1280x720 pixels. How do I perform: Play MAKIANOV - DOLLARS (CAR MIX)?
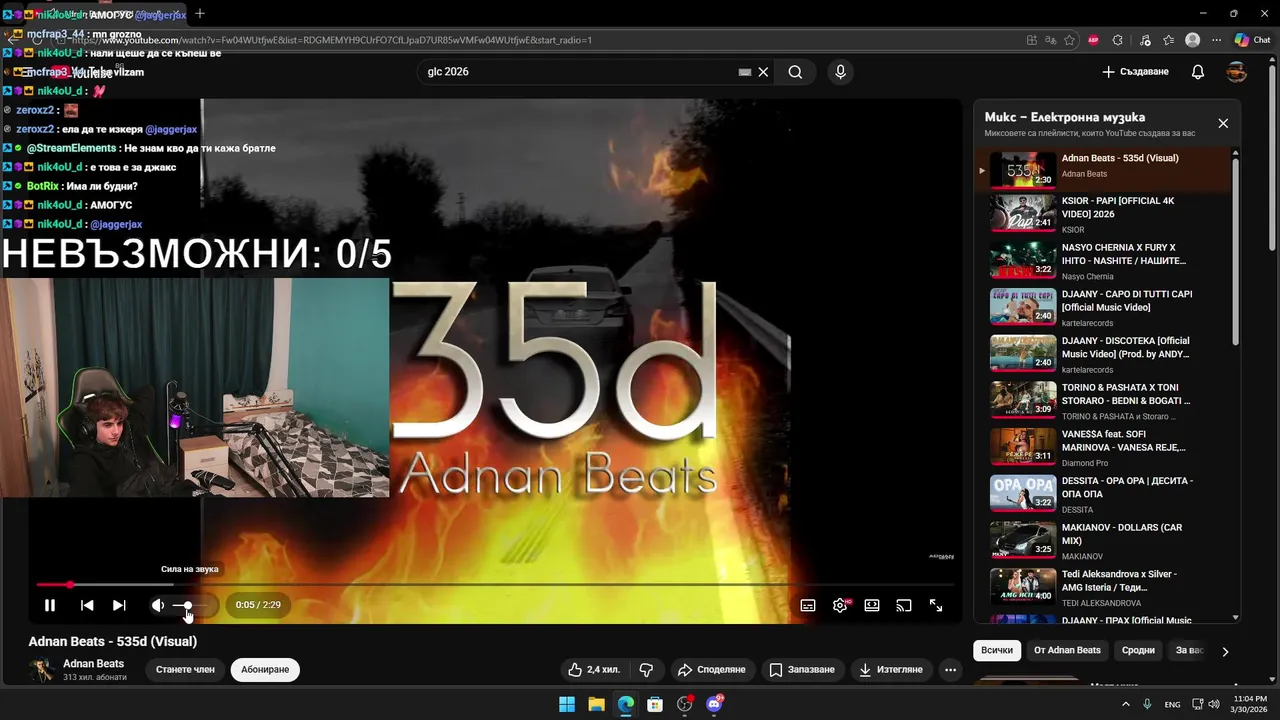point(1102,542)
